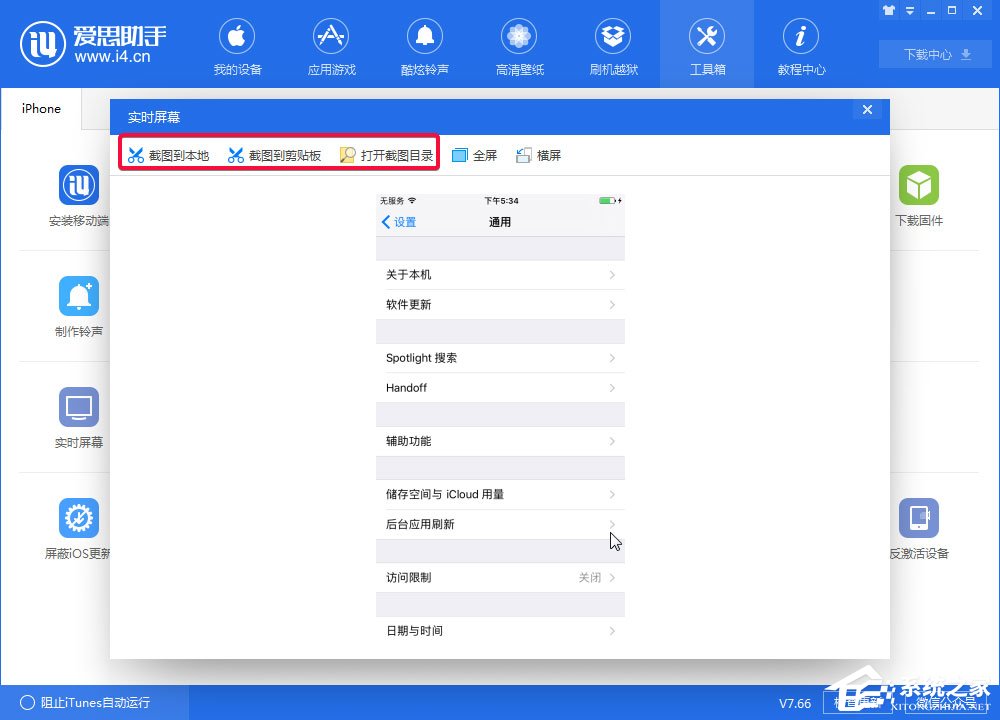Open the 我的设备 (My Devices) icon
Viewport: 1000px width, 720px height.
pos(237,45)
